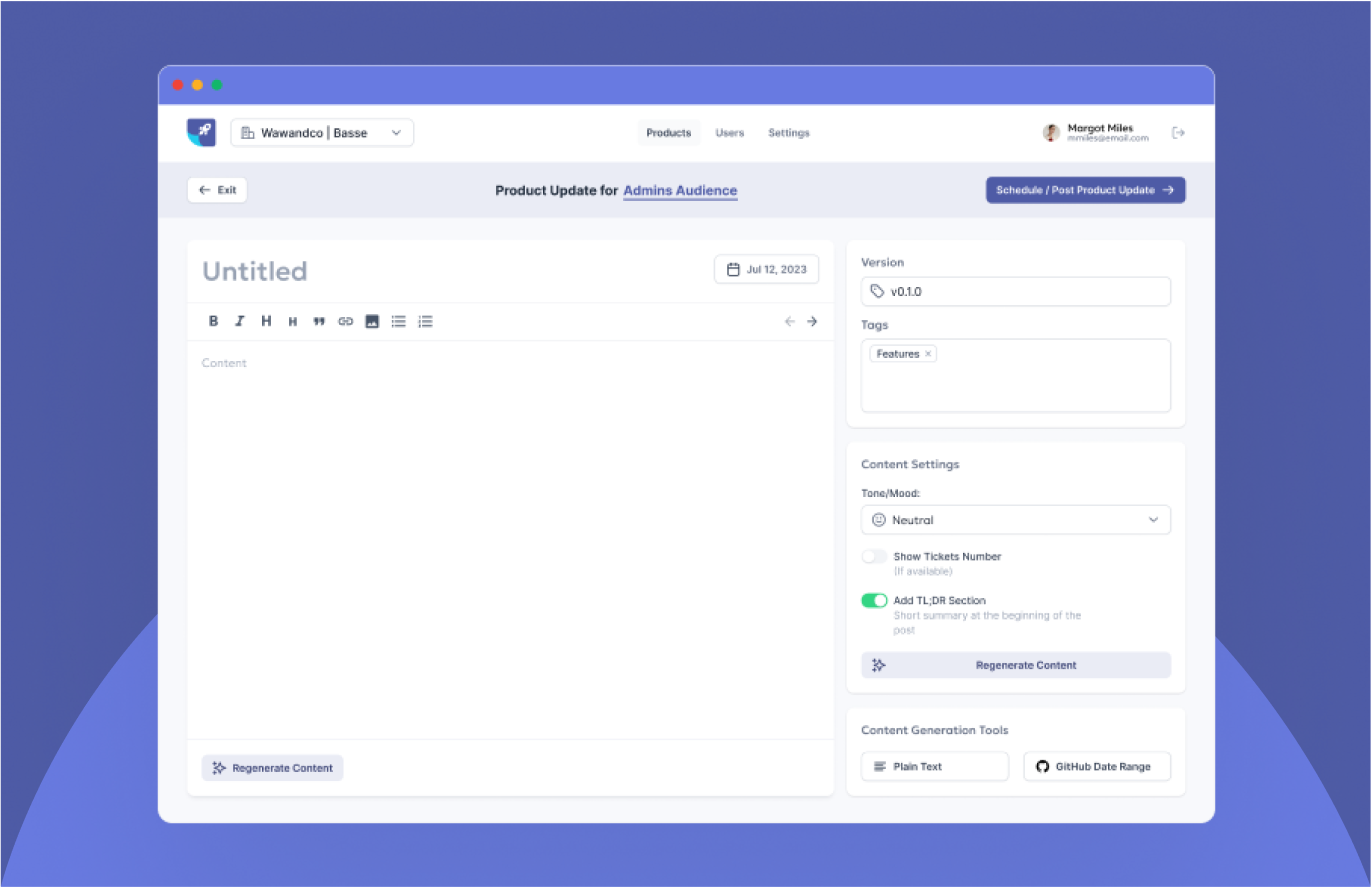Image resolution: width=1371 pixels, height=887 pixels.
Task: Open the Admins Audience link
Action: point(680,190)
